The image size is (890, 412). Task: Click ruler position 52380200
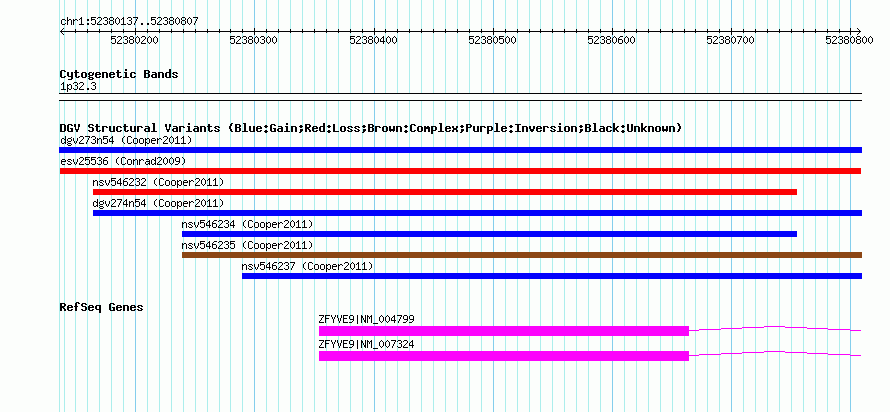[135, 40]
